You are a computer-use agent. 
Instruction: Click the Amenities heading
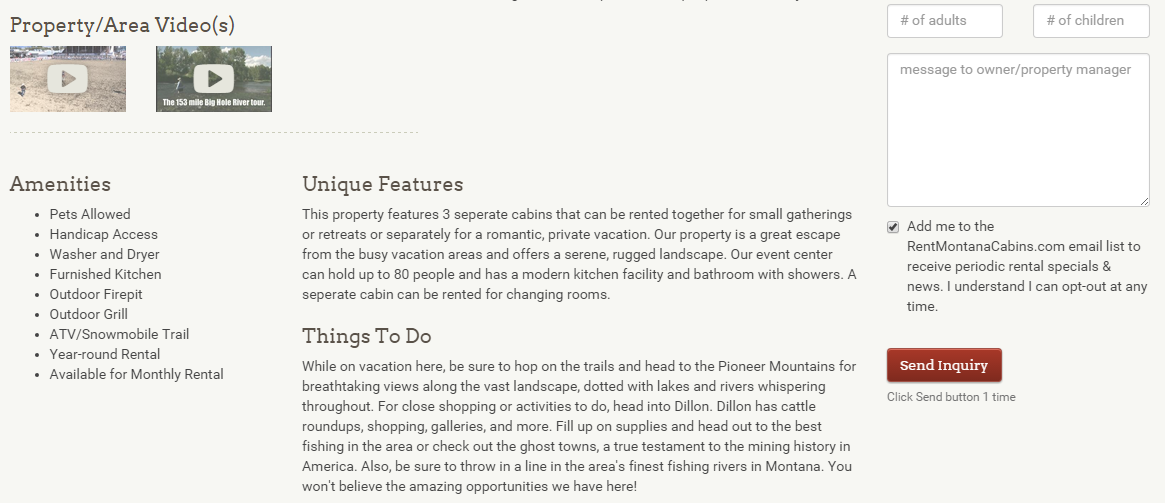tap(60, 184)
